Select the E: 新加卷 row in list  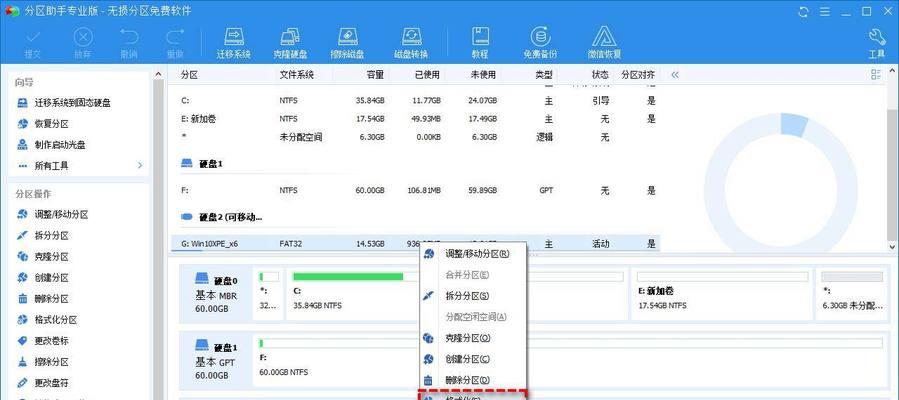point(417,119)
